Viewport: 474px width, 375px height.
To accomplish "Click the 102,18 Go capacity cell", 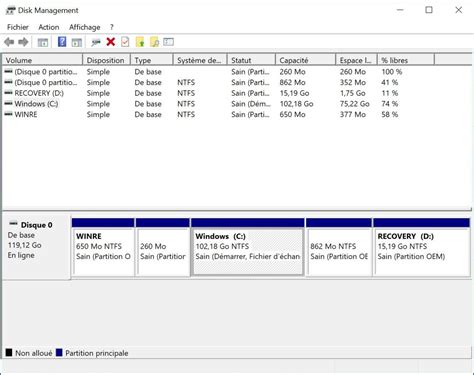I will click(x=296, y=104).
